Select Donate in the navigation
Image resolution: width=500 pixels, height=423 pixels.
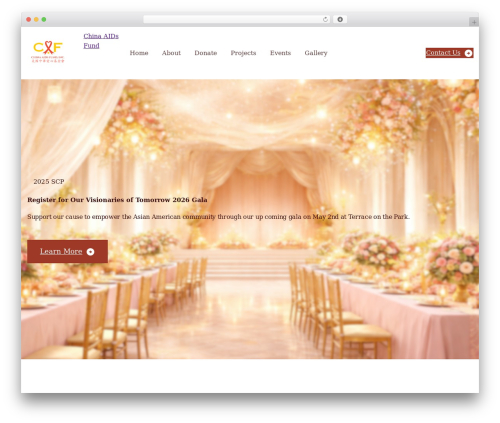pyautogui.click(x=206, y=53)
